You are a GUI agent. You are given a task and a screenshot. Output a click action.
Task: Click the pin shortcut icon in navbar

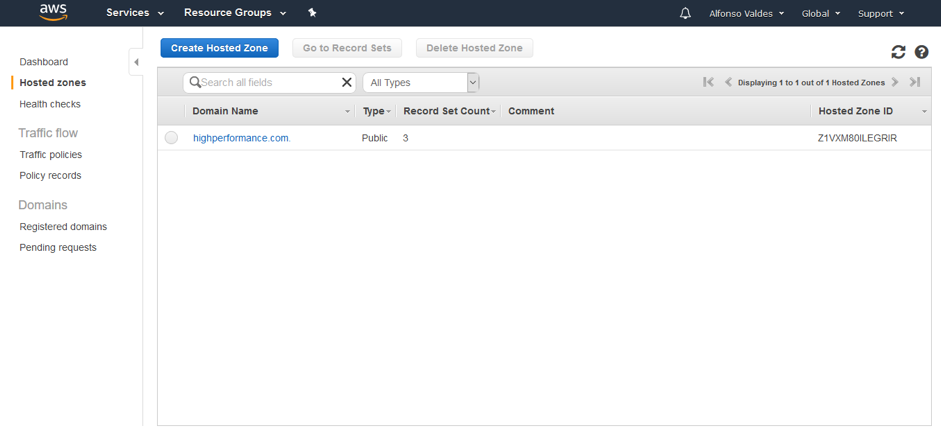pos(312,13)
